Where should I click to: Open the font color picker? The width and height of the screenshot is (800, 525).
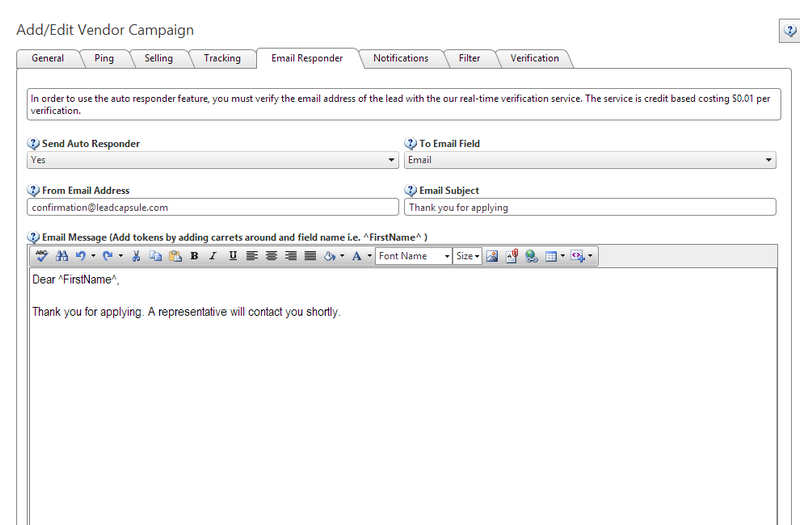[x=357, y=256]
